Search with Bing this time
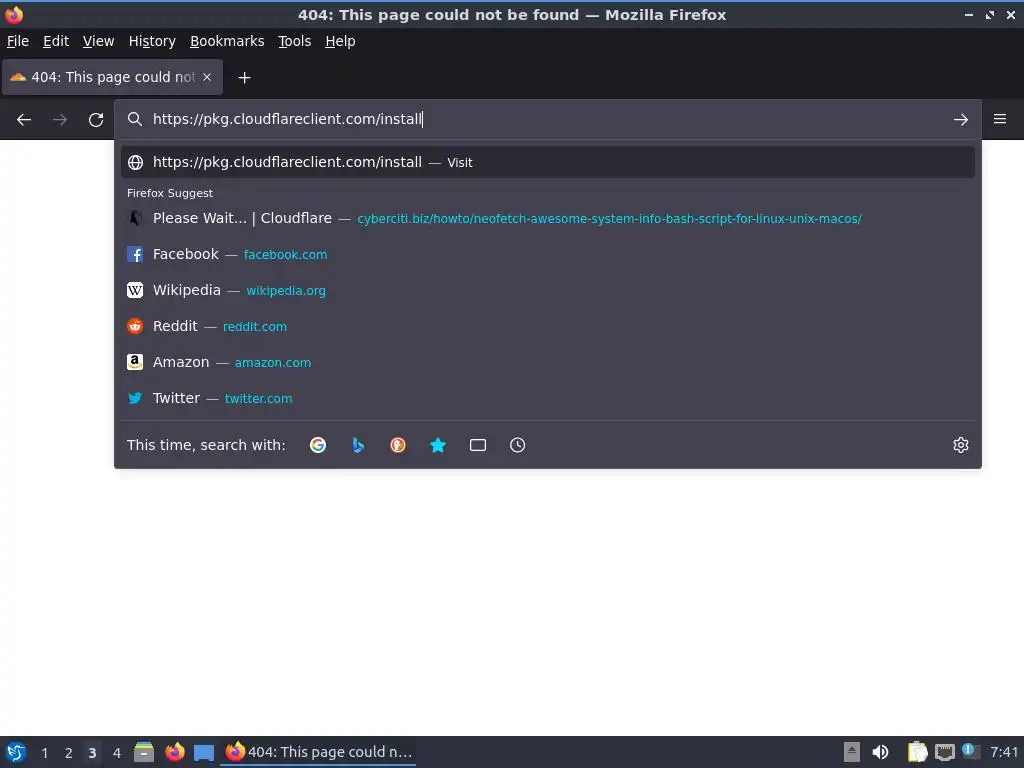Viewport: 1024px width, 768px height. [358, 445]
